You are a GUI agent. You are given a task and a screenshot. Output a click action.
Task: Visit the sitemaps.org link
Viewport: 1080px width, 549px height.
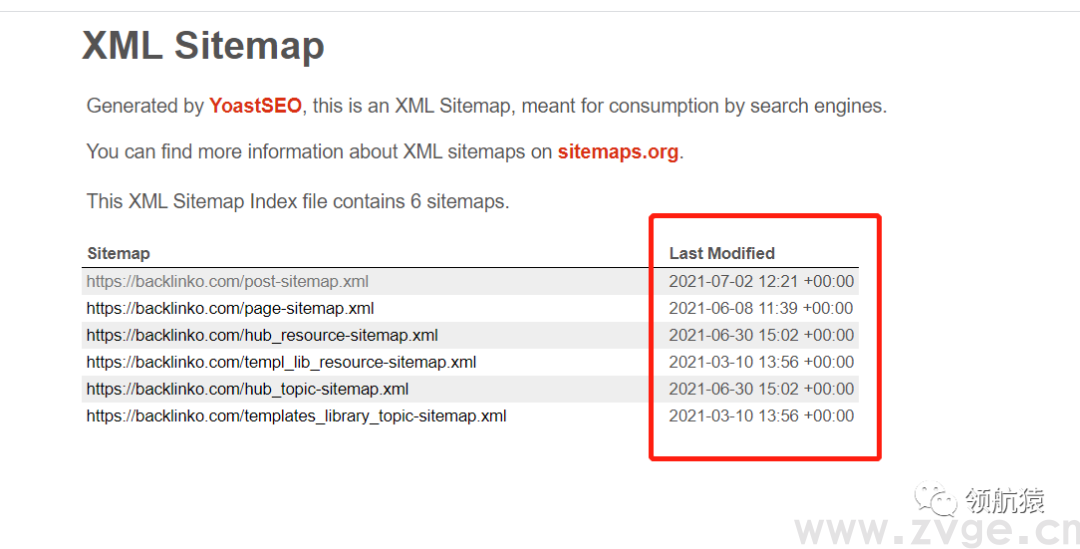(618, 152)
